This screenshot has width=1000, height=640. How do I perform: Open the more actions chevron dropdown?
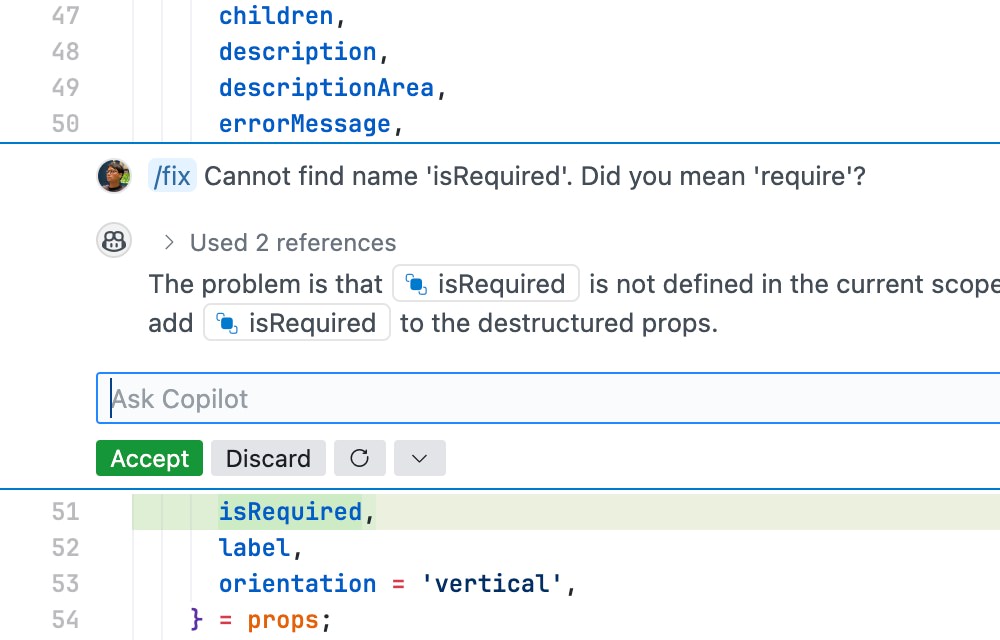click(x=420, y=459)
